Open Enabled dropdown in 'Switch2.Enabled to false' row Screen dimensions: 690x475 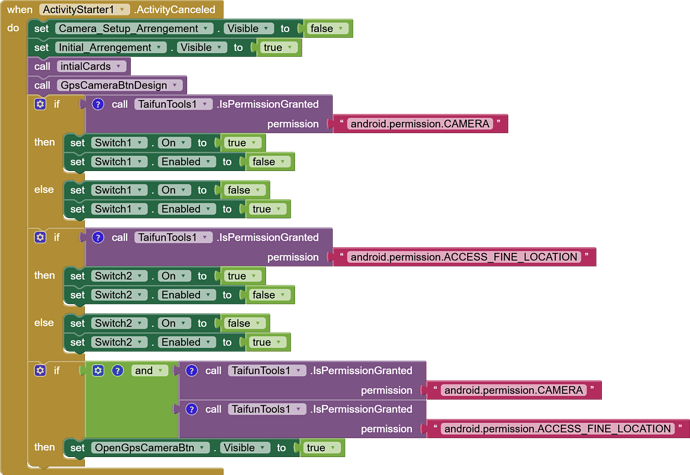tap(187, 295)
